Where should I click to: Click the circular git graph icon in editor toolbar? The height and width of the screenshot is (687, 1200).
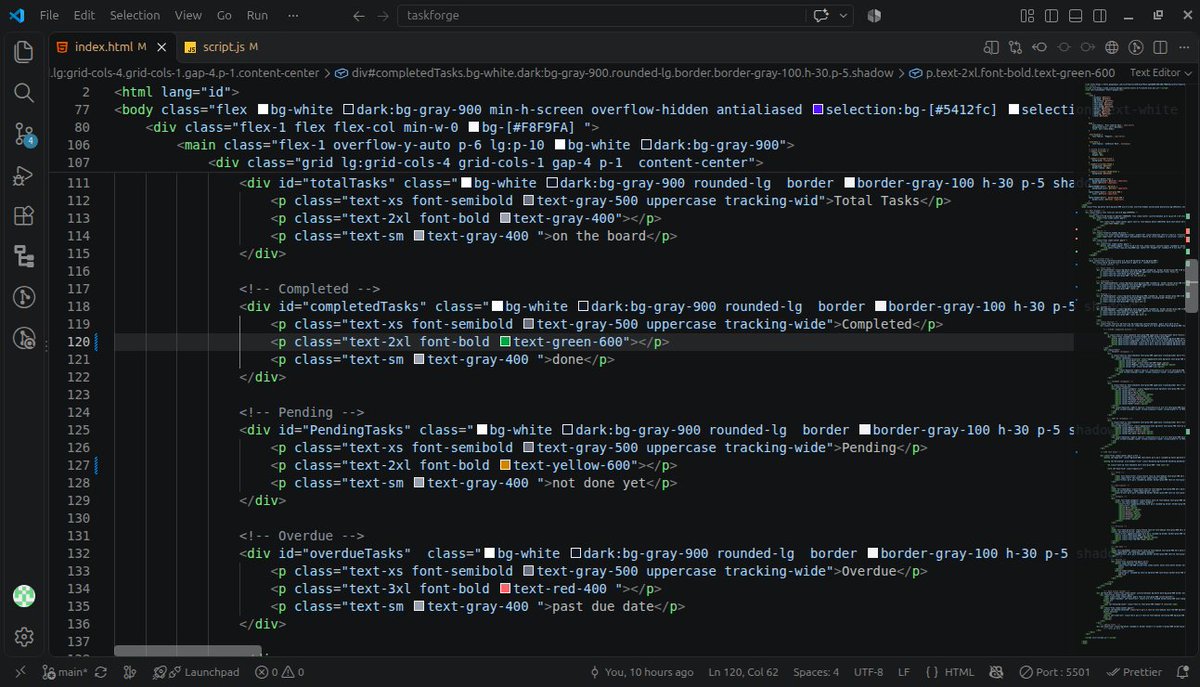(x=1136, y=47)
